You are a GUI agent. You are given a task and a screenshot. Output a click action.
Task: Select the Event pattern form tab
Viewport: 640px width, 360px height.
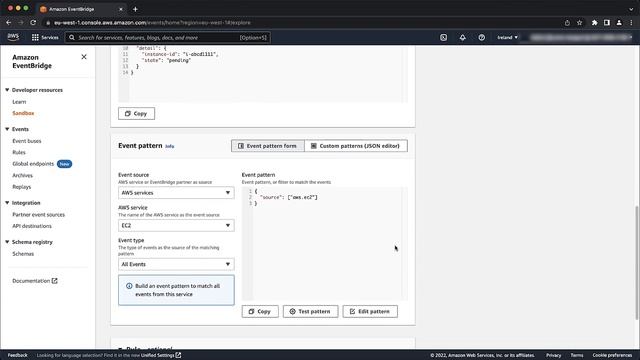click(268, 146)
